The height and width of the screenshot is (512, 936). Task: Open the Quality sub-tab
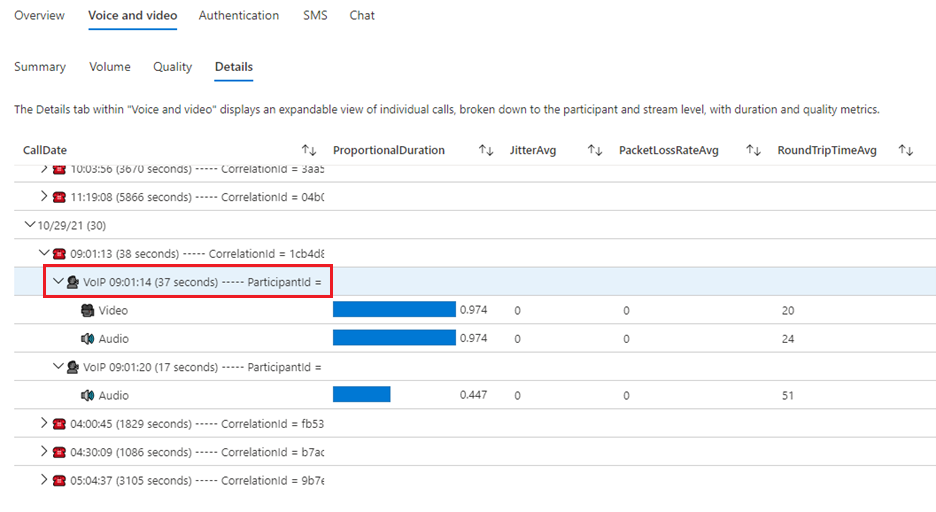point(173,67)
